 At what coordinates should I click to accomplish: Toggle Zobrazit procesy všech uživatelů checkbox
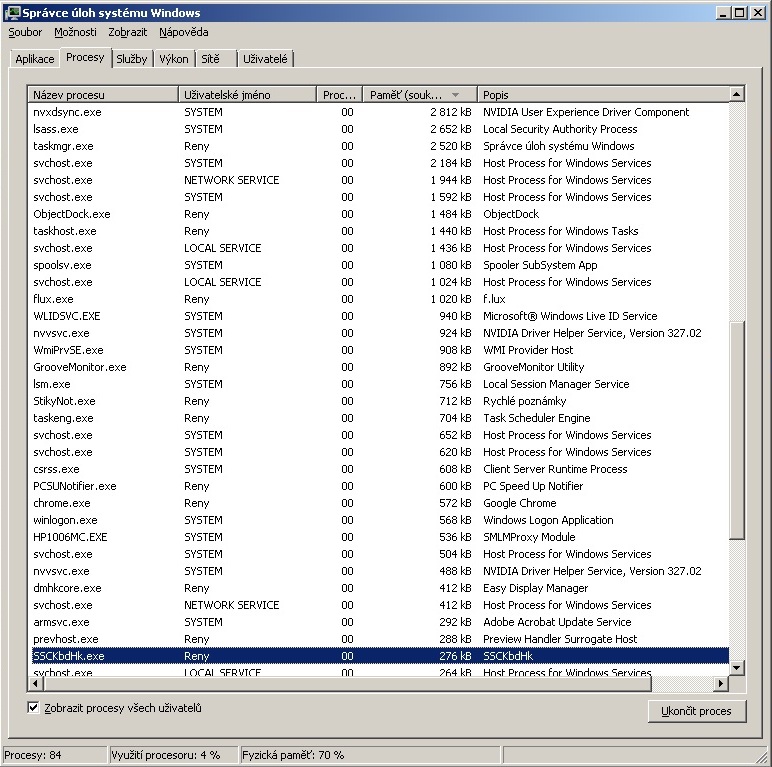33,708
